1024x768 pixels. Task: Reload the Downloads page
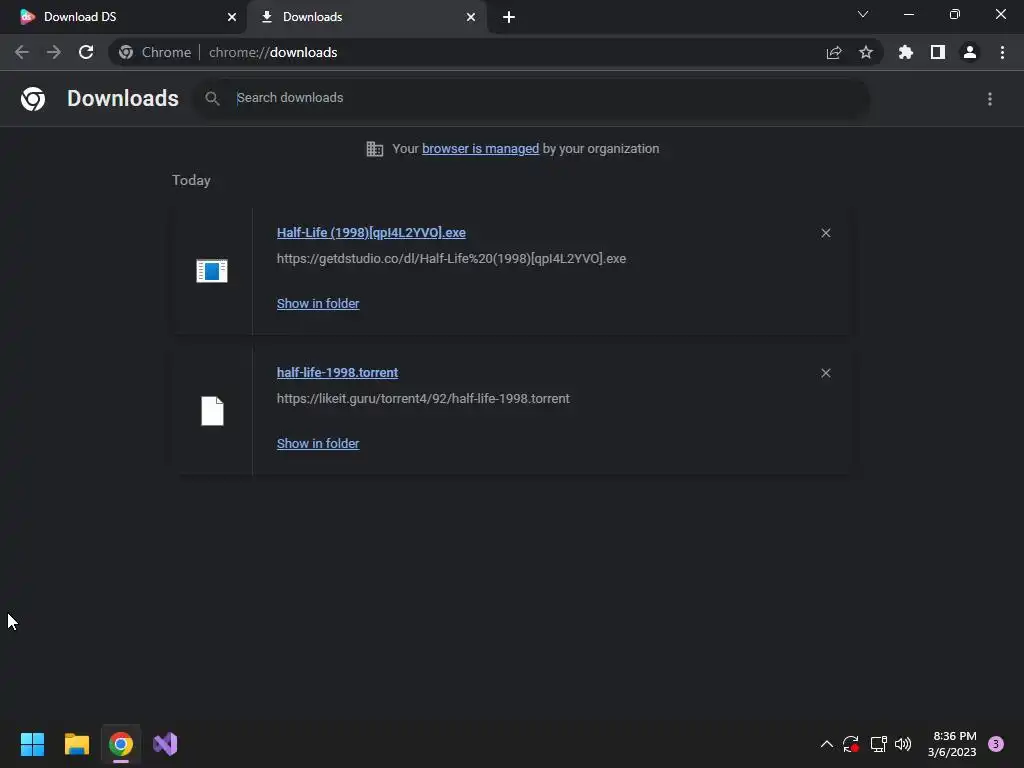86,52
